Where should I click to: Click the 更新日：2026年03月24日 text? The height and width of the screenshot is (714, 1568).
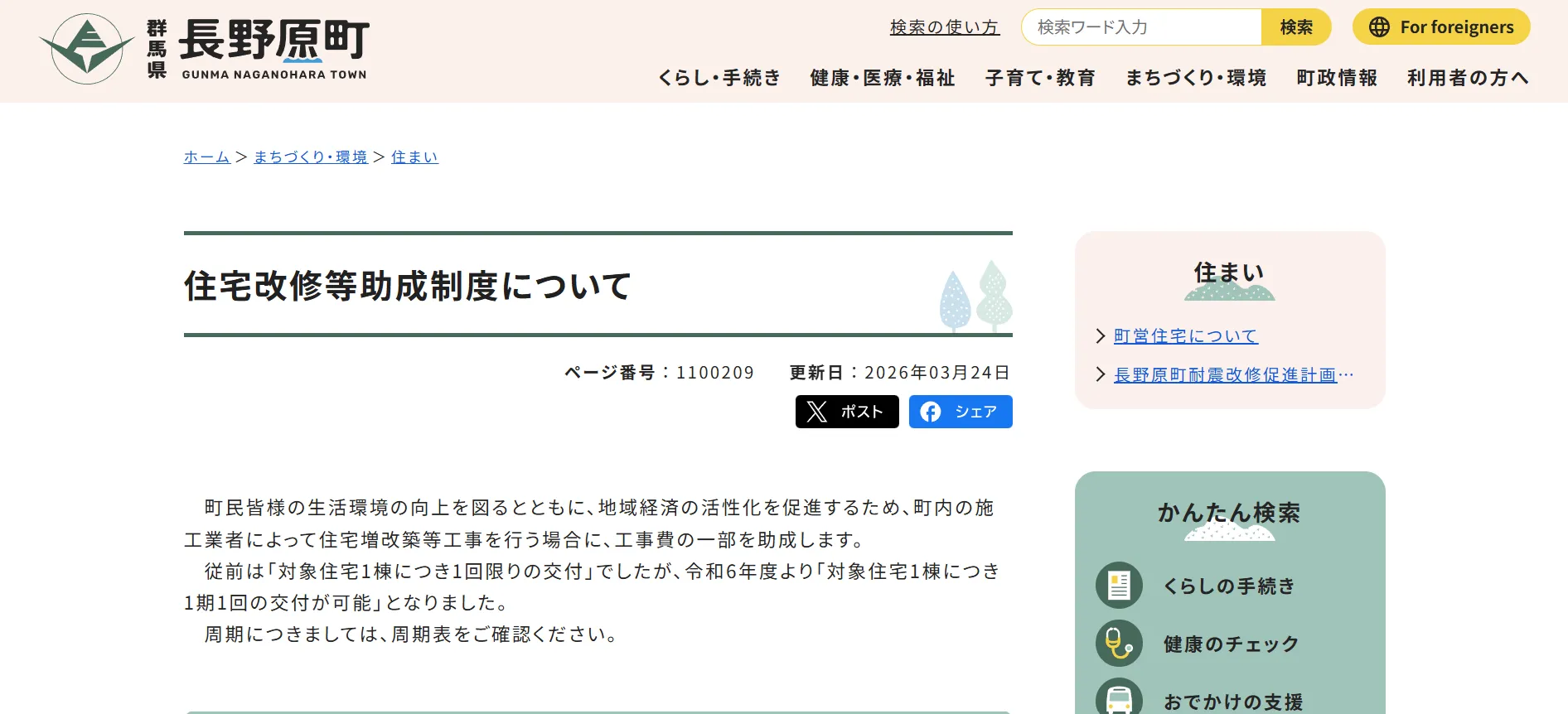(x=900, y=373)
